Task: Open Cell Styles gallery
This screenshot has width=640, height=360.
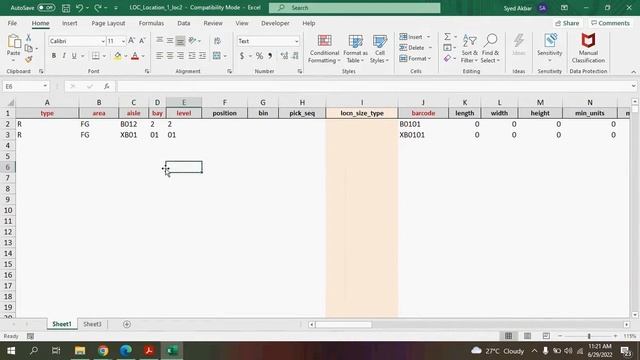Action: [x=380, y=49]
